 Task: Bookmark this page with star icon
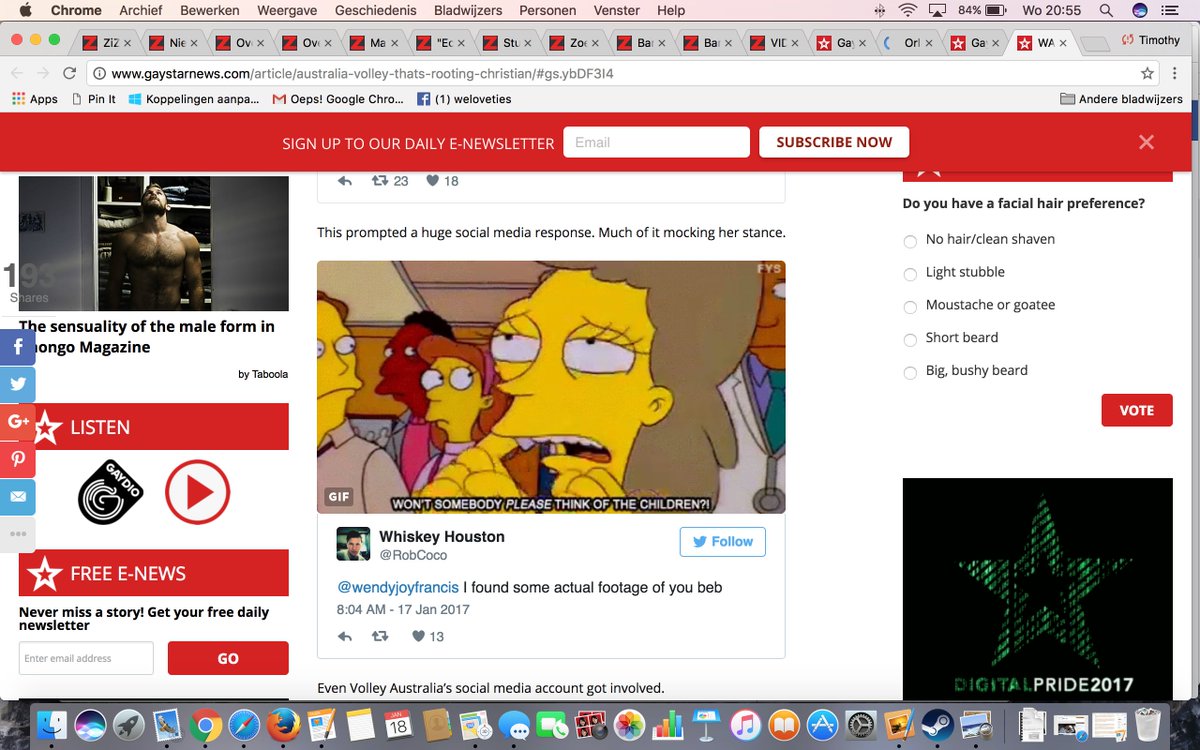(1147, 73)
